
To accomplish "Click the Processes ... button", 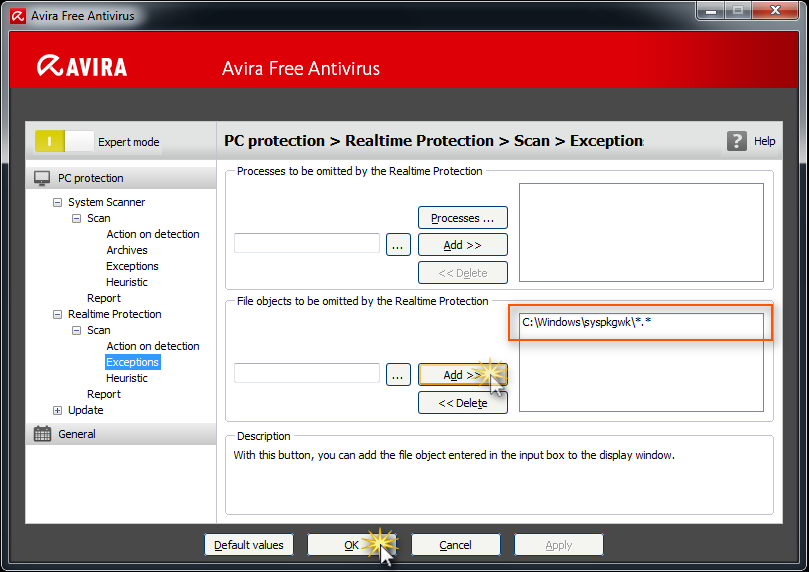I will pyautogui.click(x=463, y=218).
